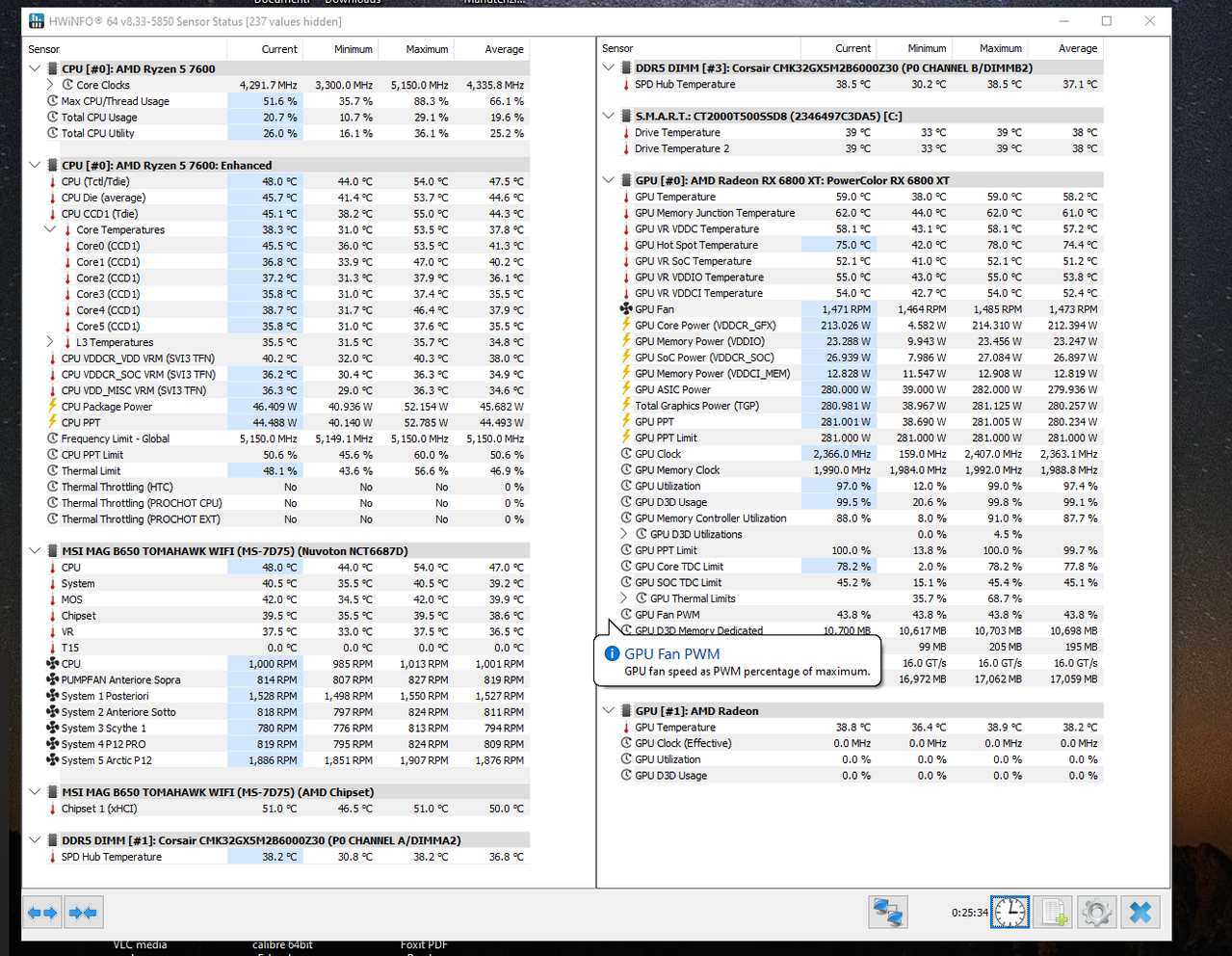This screenshot has height=956, width=1232.
Task: Collapse the Core Temperatures subtree
Action: click(50, 229)
